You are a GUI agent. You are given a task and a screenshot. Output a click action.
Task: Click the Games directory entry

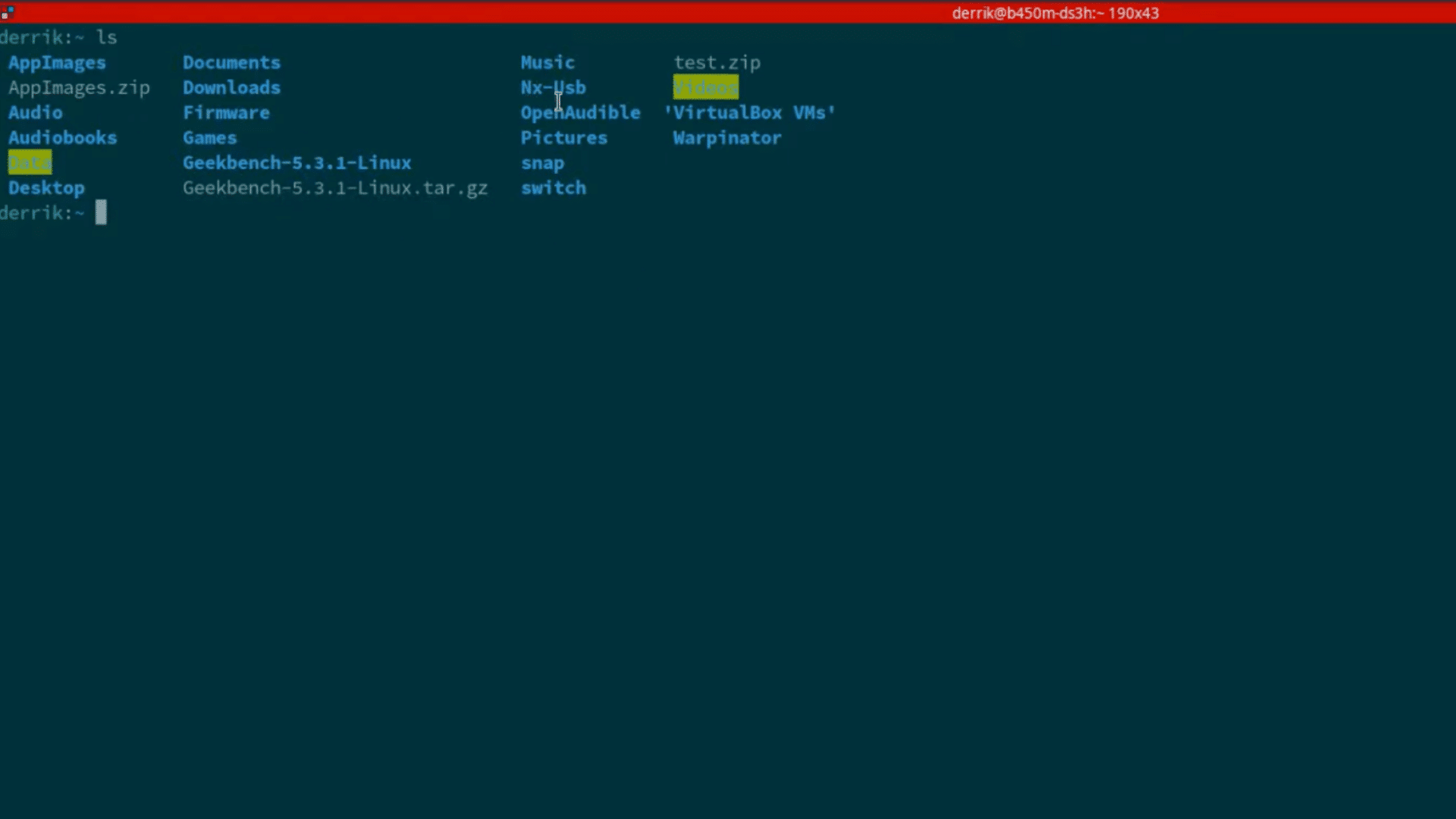[209, 137]
